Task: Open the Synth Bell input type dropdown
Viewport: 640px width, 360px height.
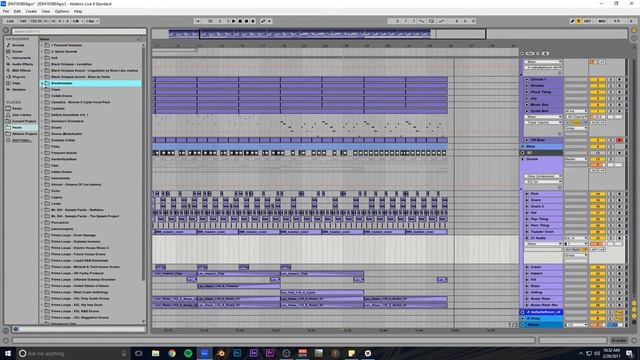Action: tap(576, 111)
